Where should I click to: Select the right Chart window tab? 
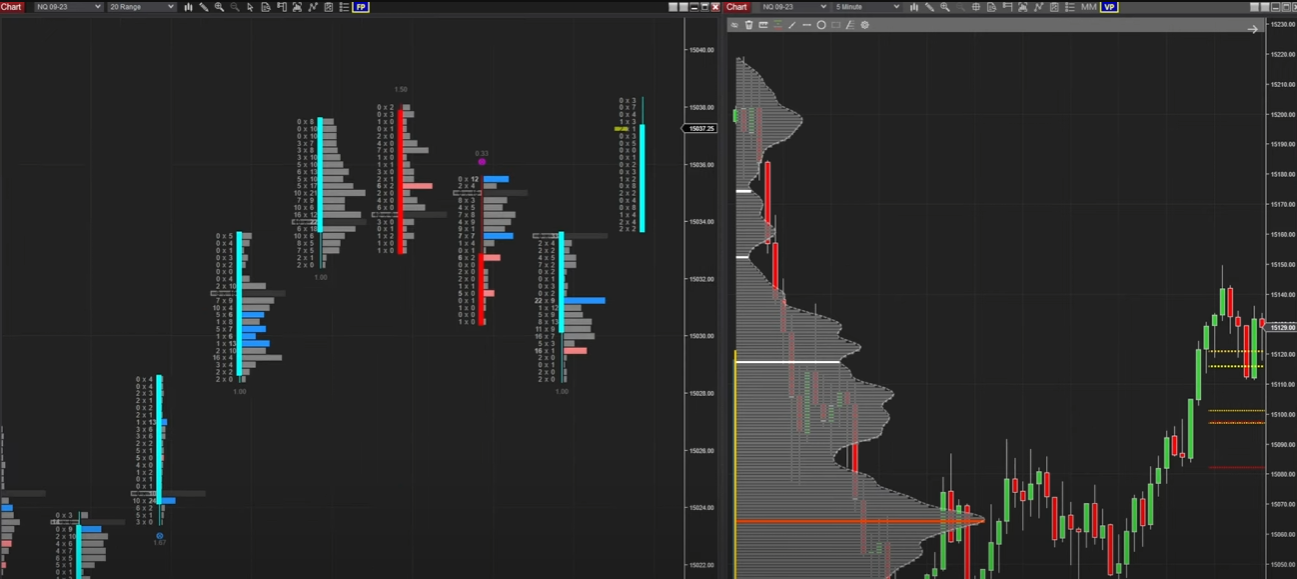coord(738,7)
